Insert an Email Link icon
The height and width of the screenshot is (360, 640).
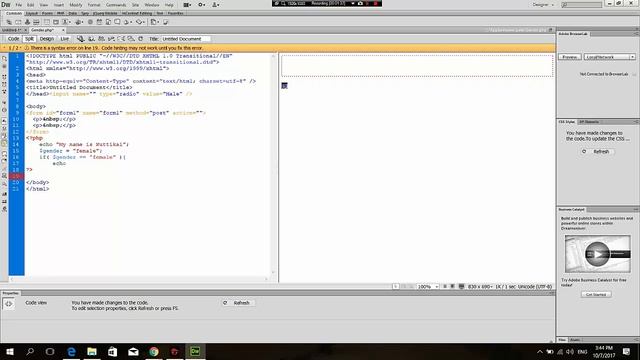point(18,22)
